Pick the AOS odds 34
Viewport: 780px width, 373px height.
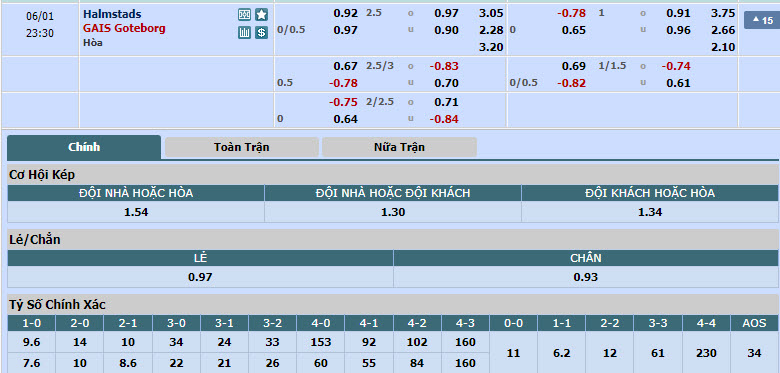(755, 353)
